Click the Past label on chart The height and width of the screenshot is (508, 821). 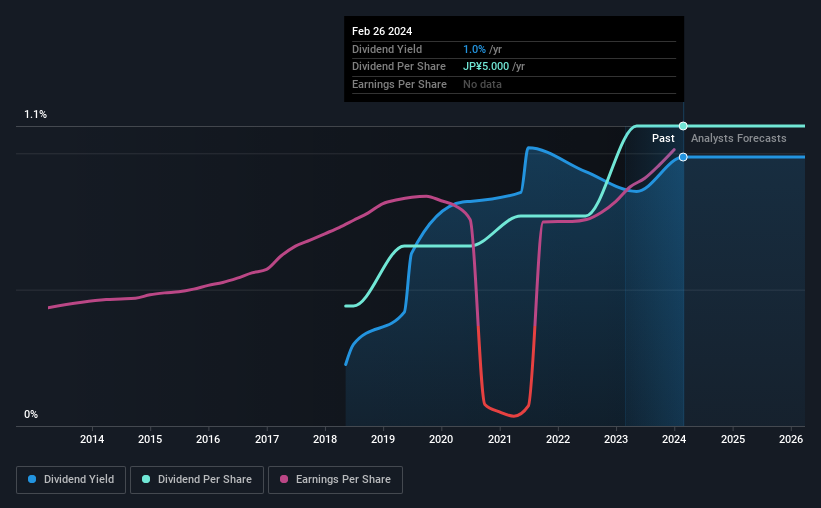click(663, 138)
